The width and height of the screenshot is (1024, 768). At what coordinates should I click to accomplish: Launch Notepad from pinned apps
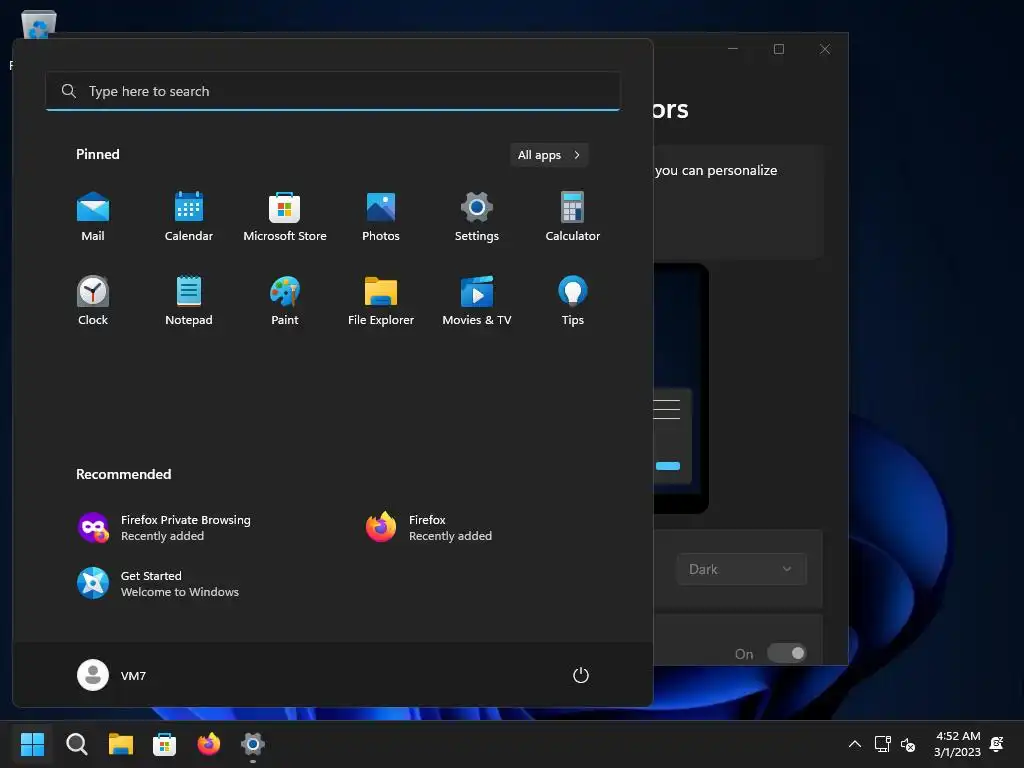click(189, 300)
